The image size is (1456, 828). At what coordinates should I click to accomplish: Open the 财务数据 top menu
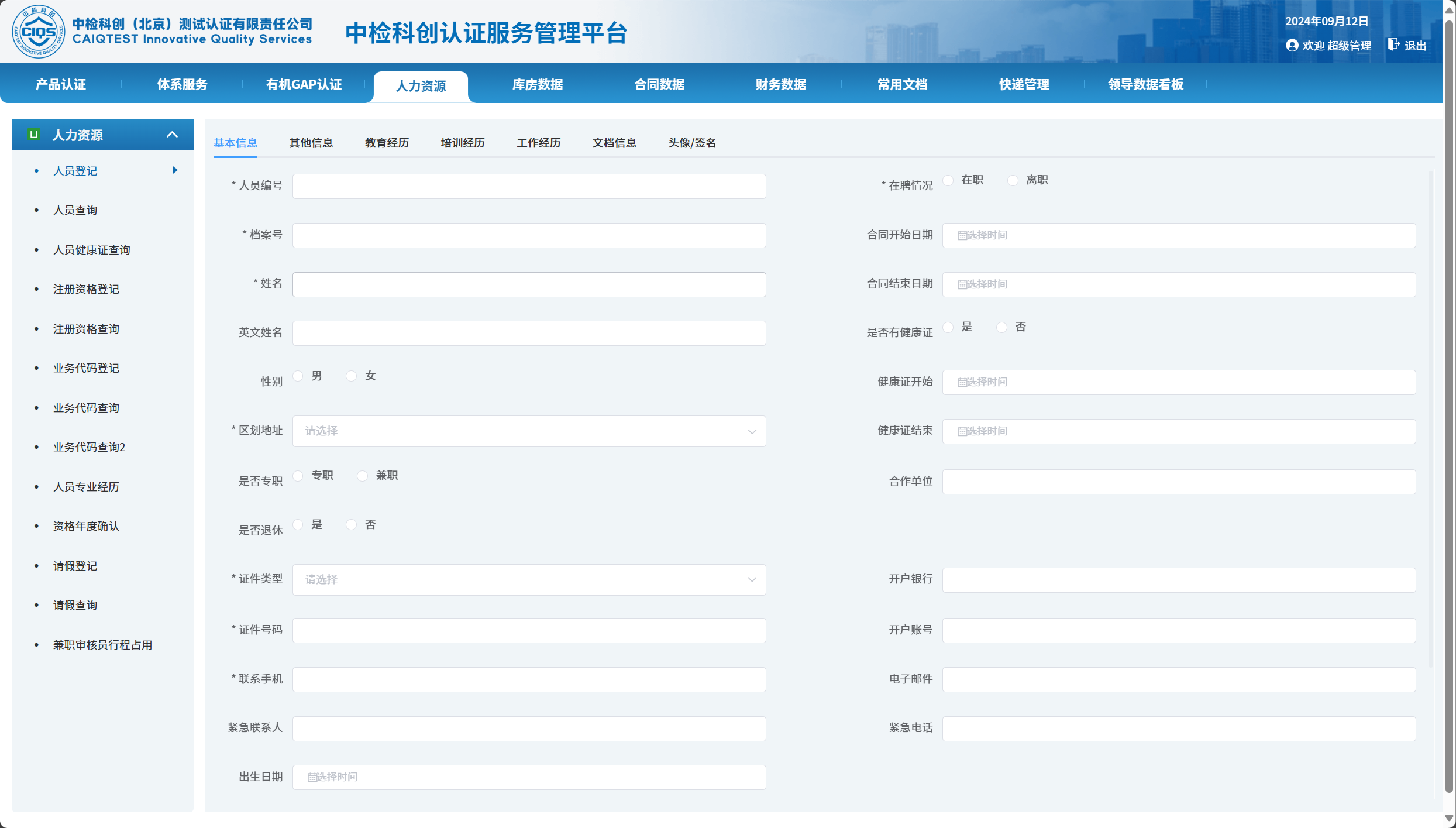tap(780, 84)
